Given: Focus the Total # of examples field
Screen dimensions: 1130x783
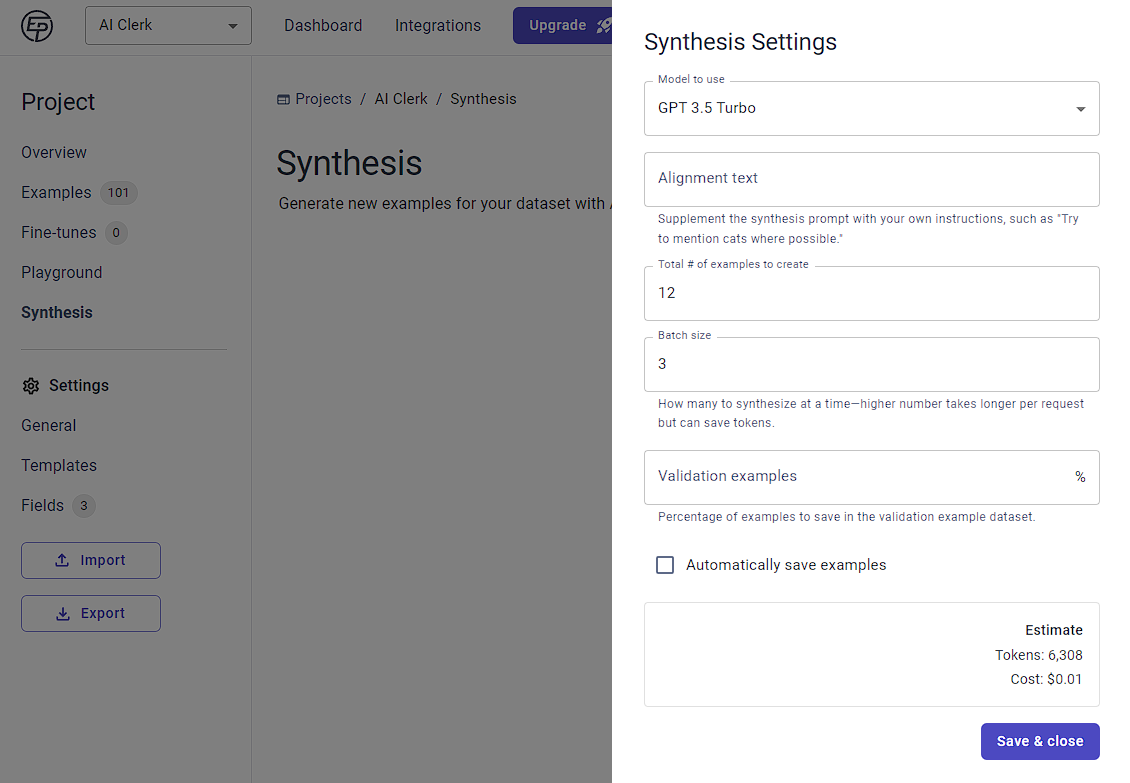Looking at the screenshot, I should tap(871, 293).
